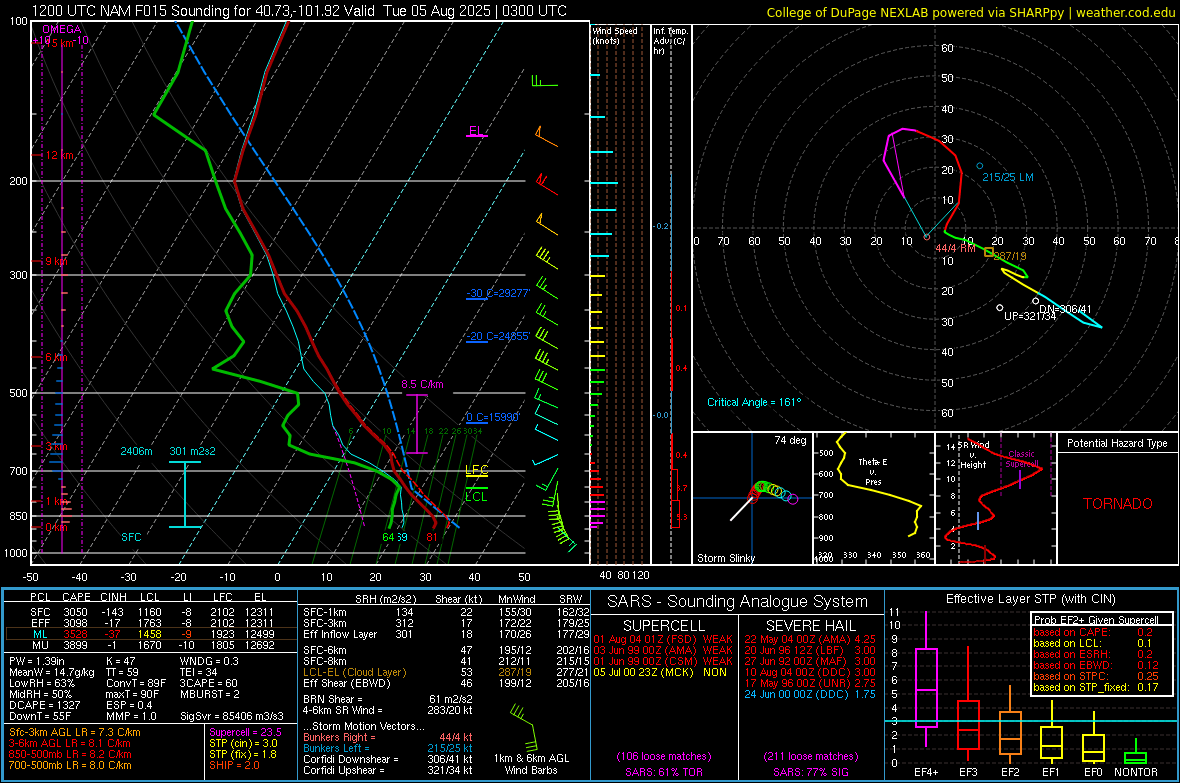Click the 'Wind Speed (knots)' panel header
The width and height of the screenshot is (1180, 783).
[614, 35]
